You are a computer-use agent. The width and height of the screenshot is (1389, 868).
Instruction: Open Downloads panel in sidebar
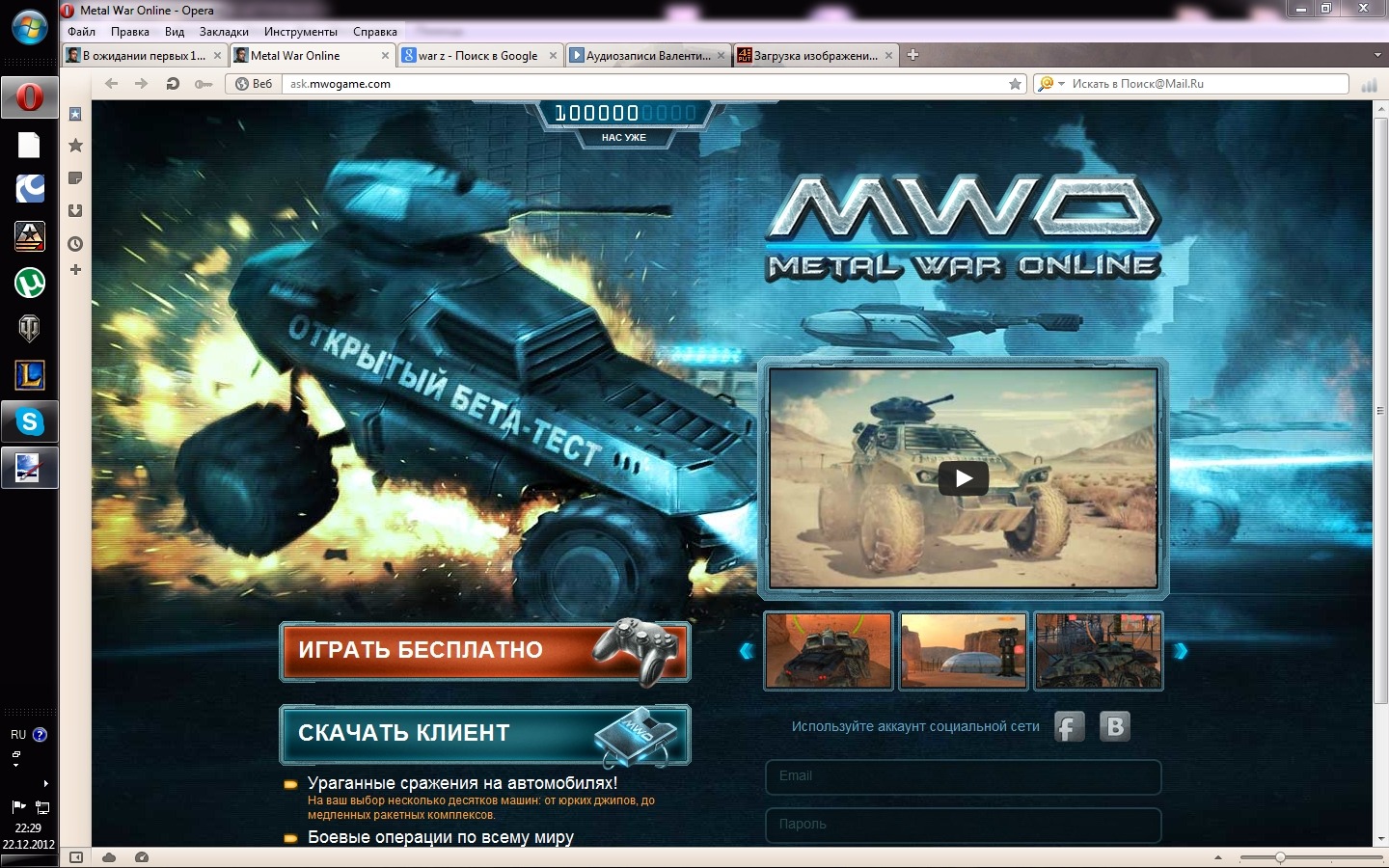click(x=75, y=210)
